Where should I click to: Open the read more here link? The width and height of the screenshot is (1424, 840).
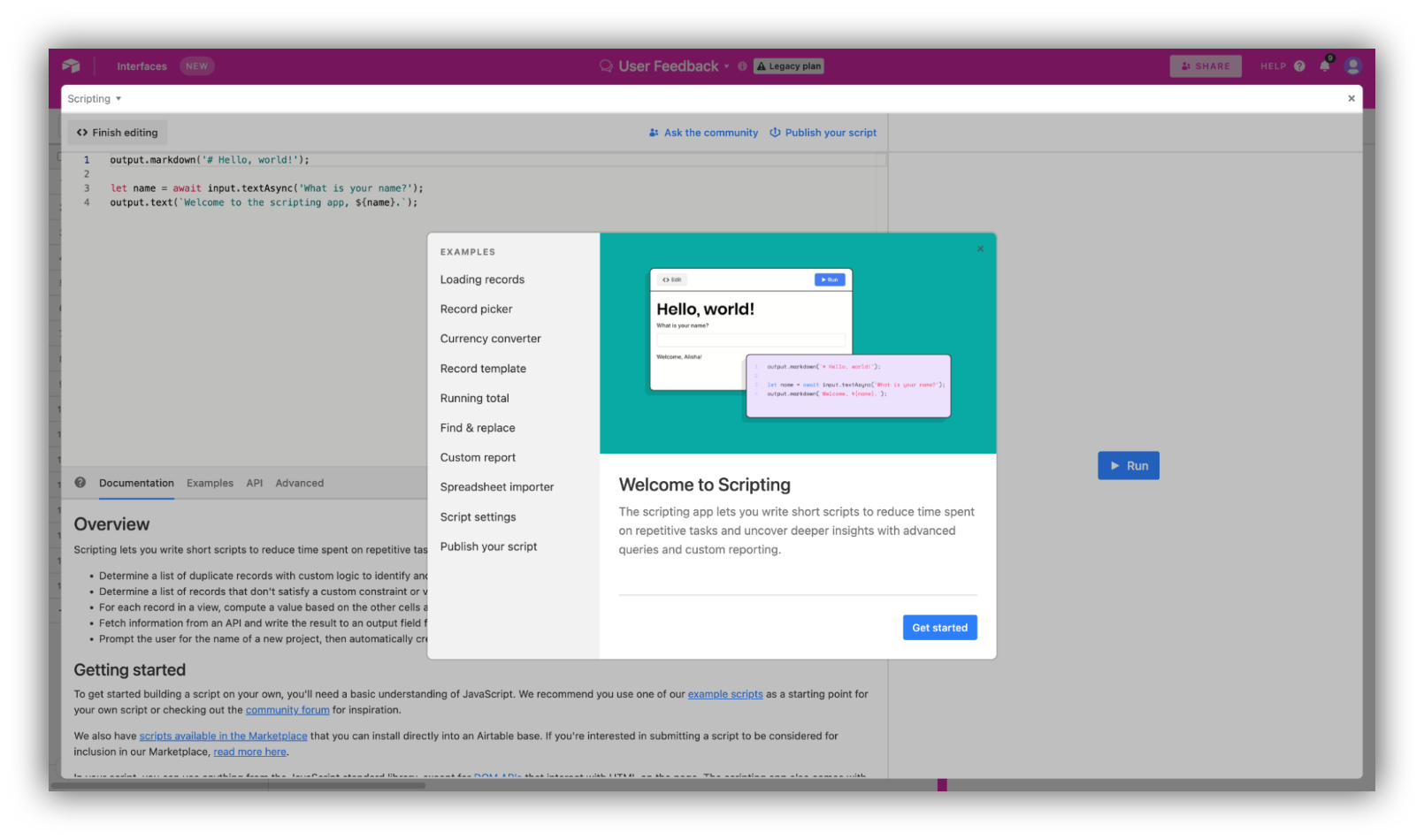click(x=249, y=752)
